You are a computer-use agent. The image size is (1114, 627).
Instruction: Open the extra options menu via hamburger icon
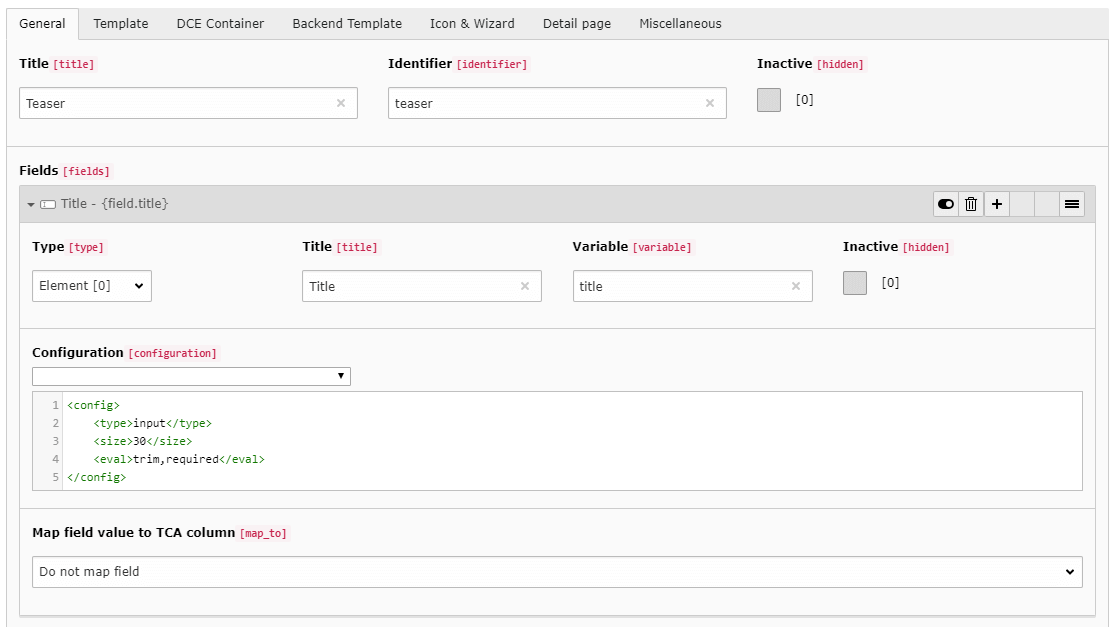[1072, 203]
